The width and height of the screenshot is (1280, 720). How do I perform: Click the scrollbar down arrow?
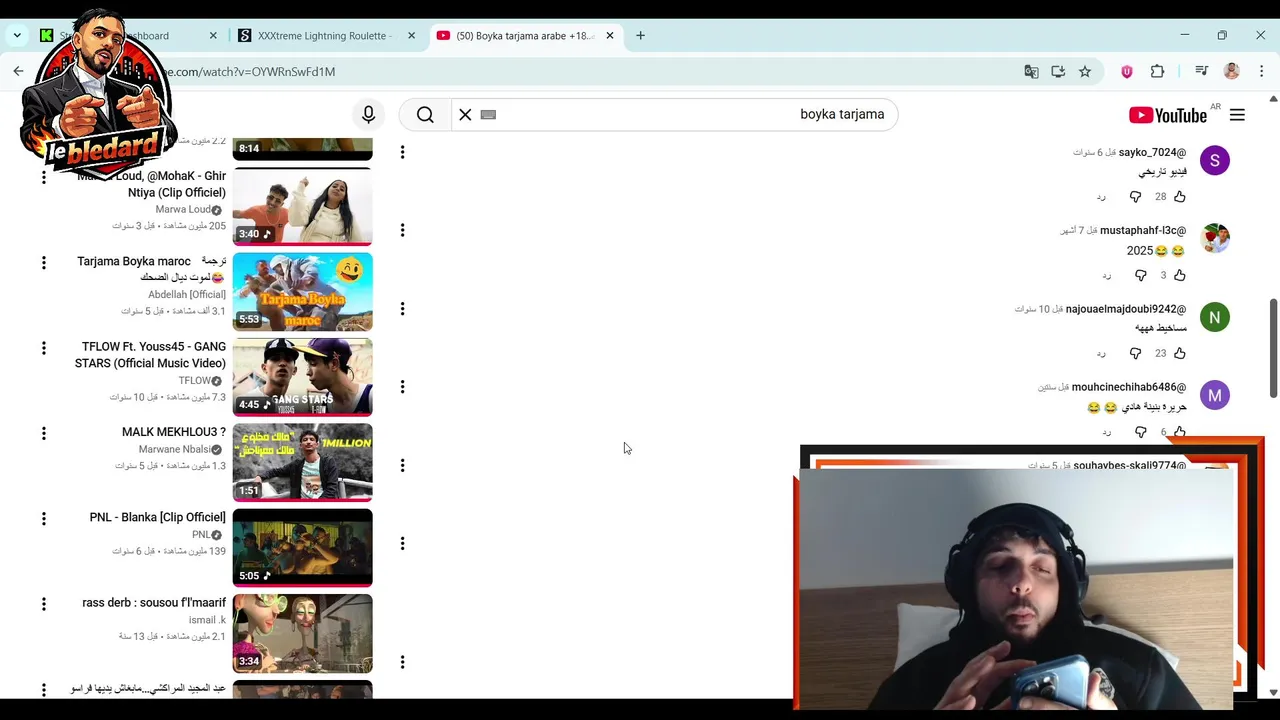coord(1273,692)
